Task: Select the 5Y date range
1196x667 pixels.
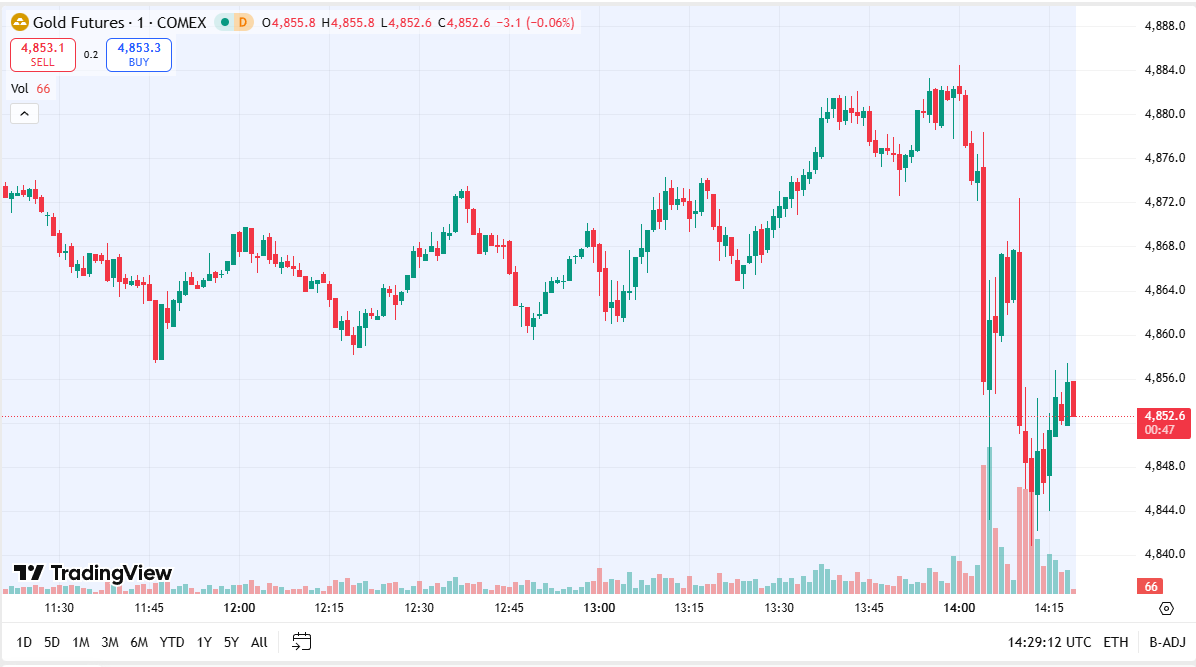Action: click(231, 642)
